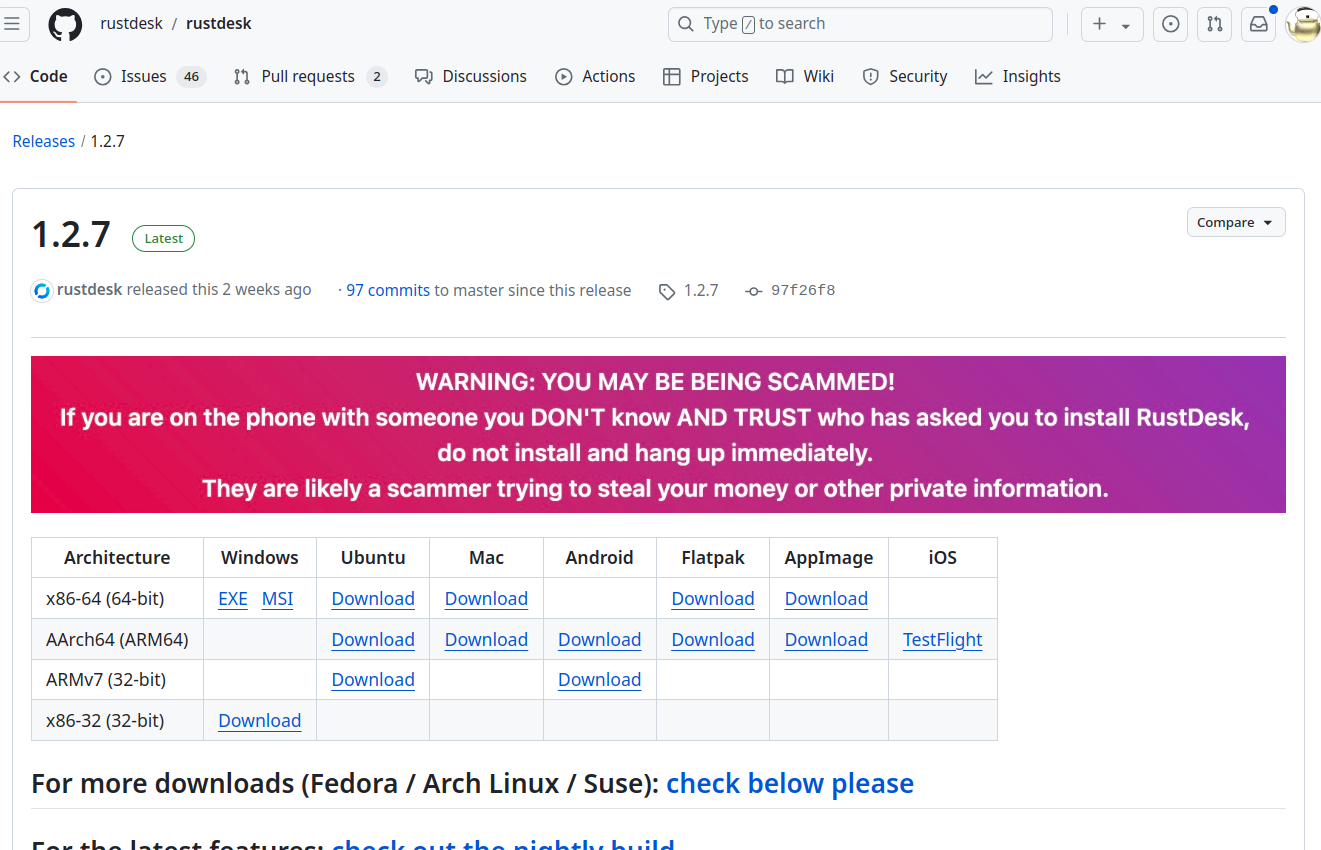Go back to Releases breadcrumb
Viewport: 1321px width, 850px height.
pos(43,142)
